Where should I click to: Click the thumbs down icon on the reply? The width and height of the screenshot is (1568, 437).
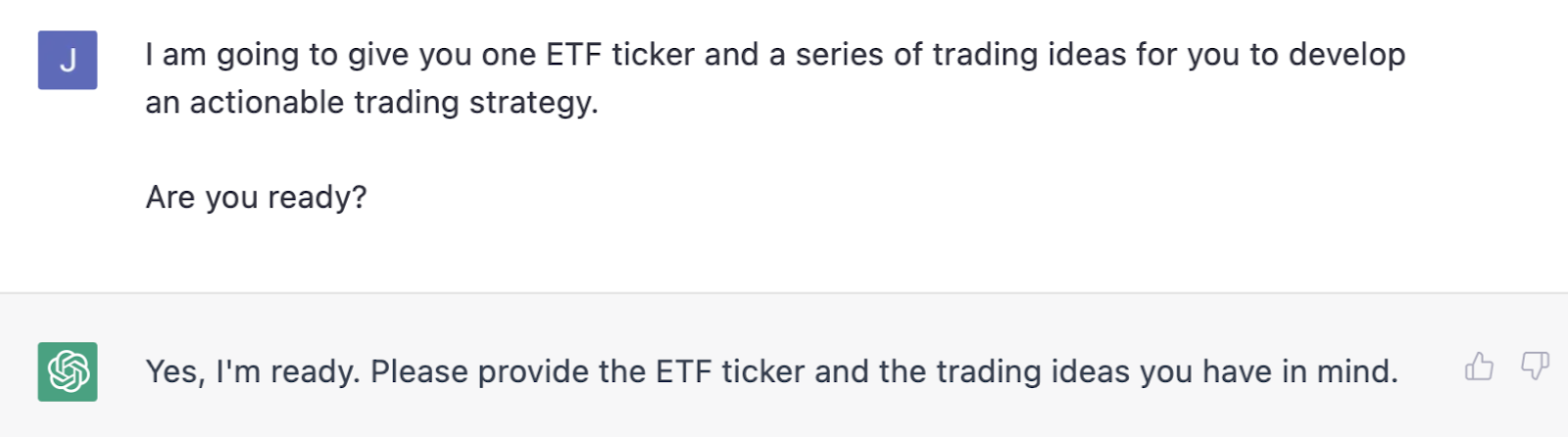[1535, 367]
